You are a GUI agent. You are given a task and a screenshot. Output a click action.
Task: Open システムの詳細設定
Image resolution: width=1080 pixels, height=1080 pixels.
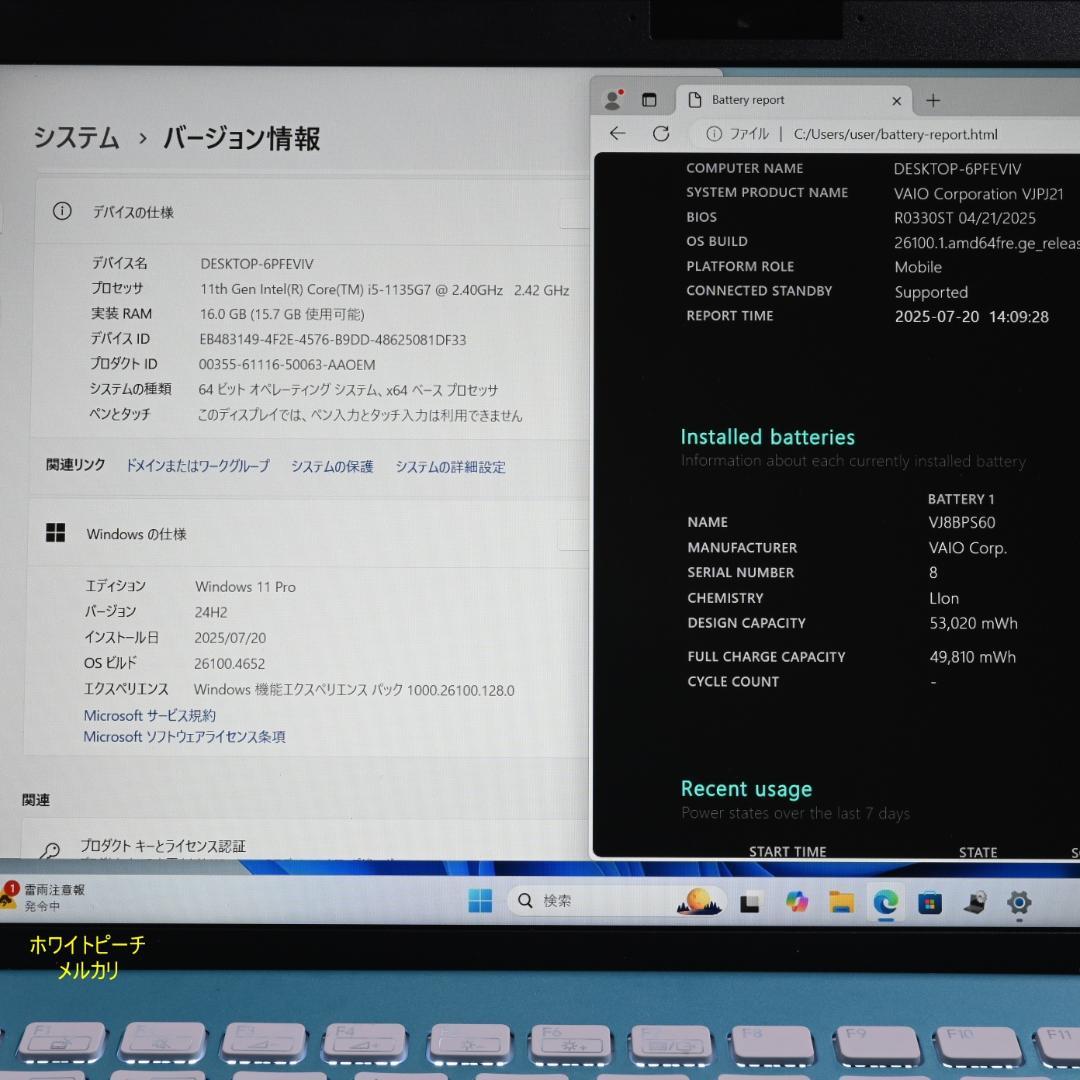click(x=451, y=466)
